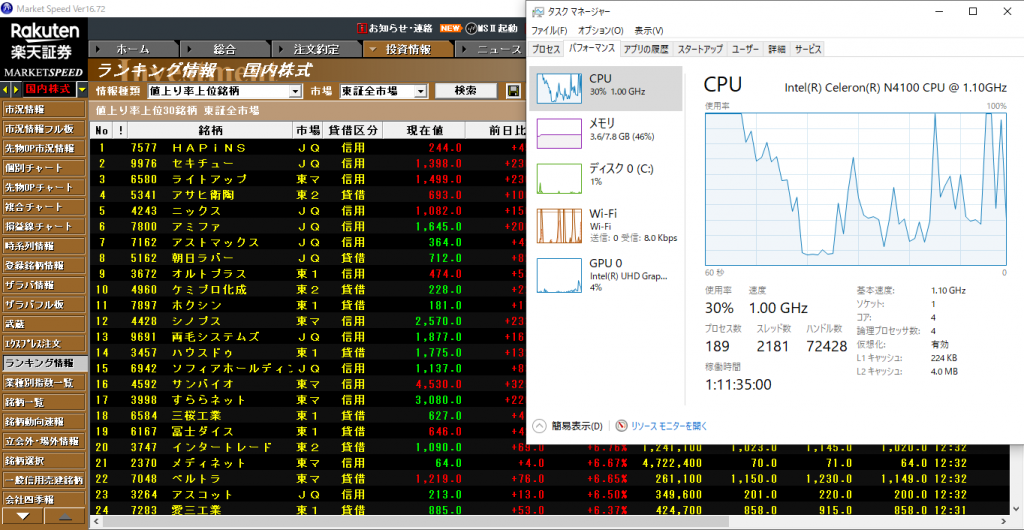The width and height of the screenshot is (1024, 530).
Task: Click the right yellow arrow beside 国内株式
Action: [16, 89]
